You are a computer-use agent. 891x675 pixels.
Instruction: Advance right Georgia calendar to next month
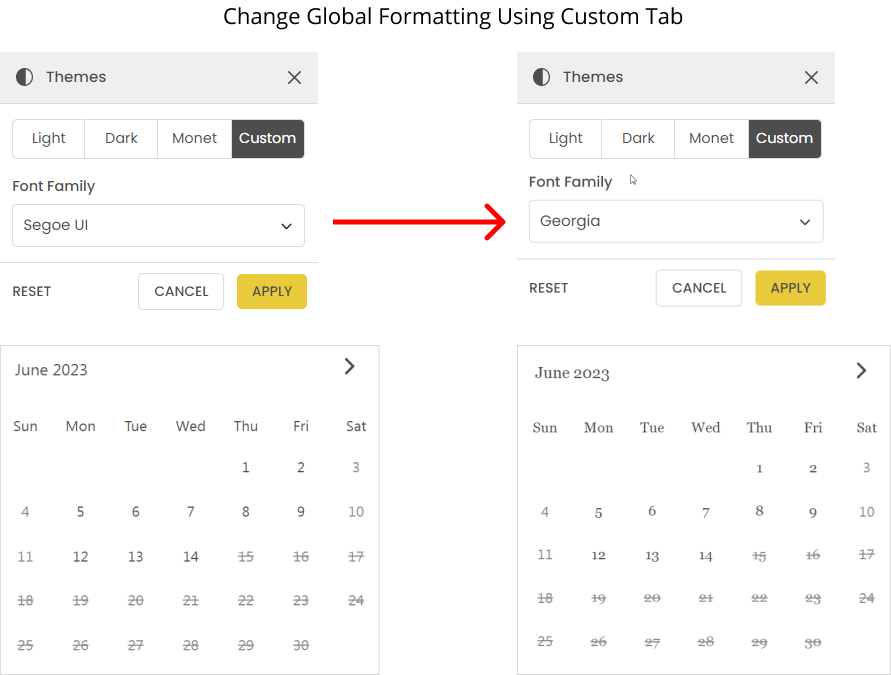tap(861, 370)
